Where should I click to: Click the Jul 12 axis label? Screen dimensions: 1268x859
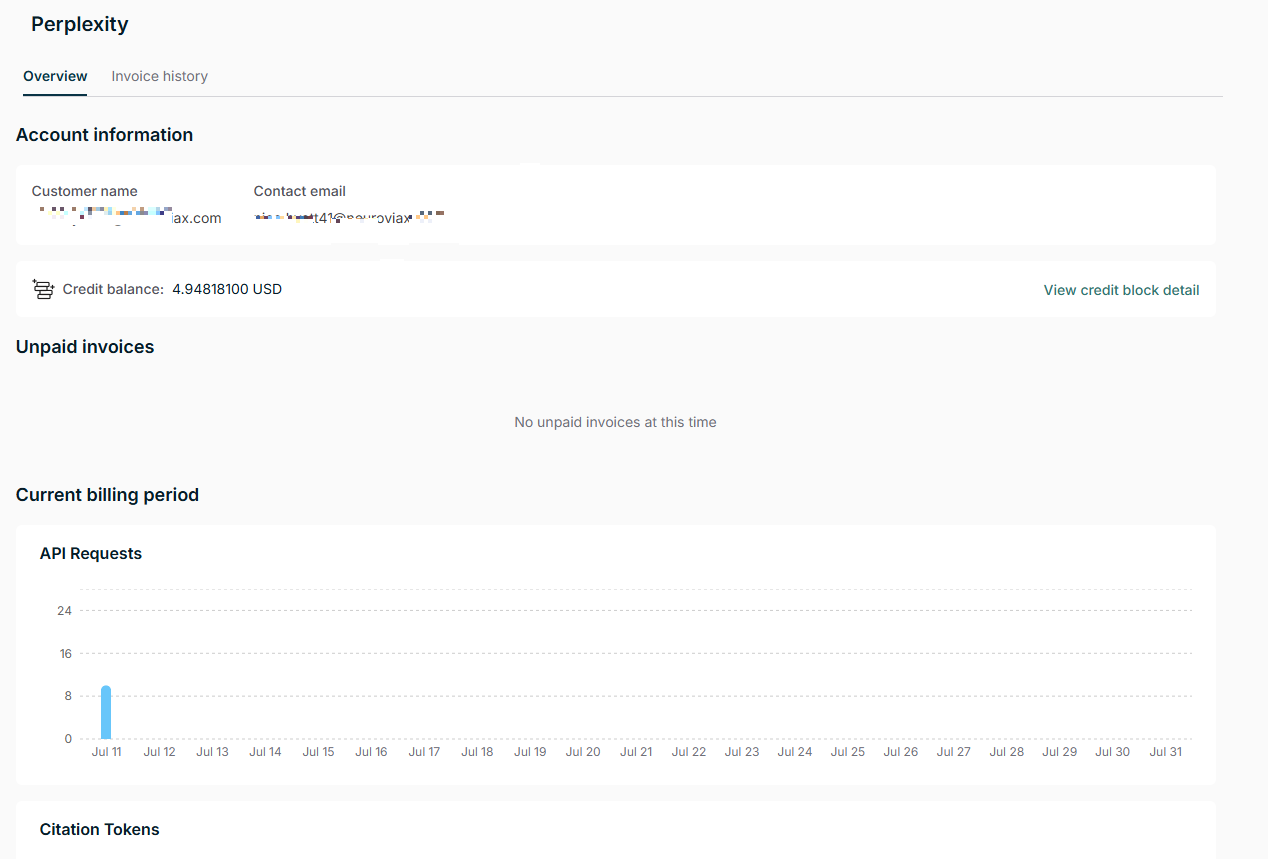pyautogui.click(x=159, y=752)
